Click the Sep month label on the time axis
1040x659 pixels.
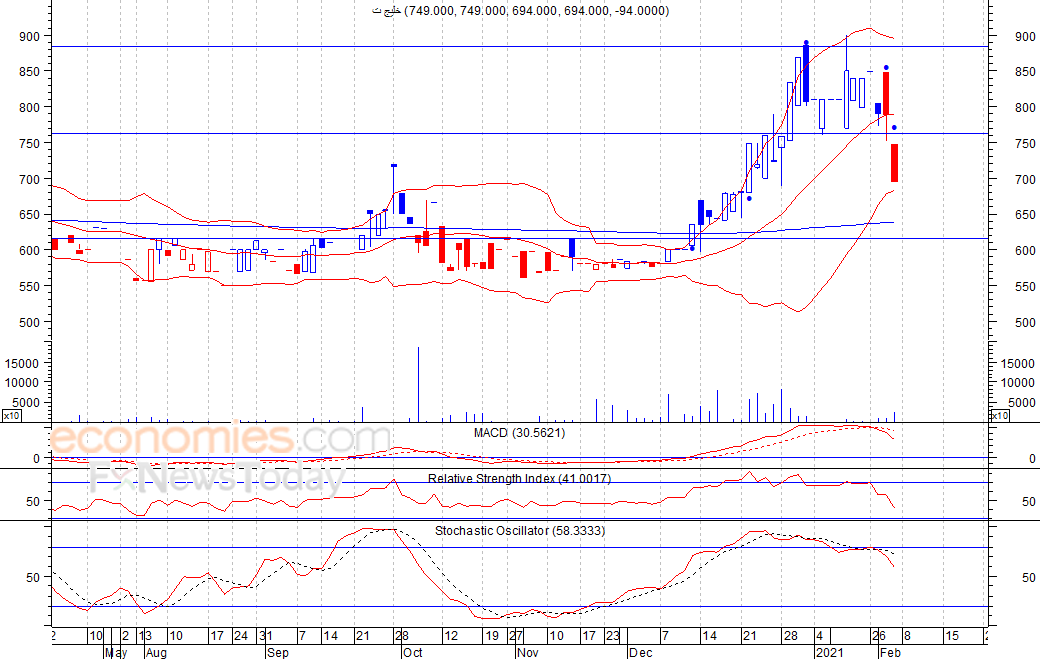(278, 652)
